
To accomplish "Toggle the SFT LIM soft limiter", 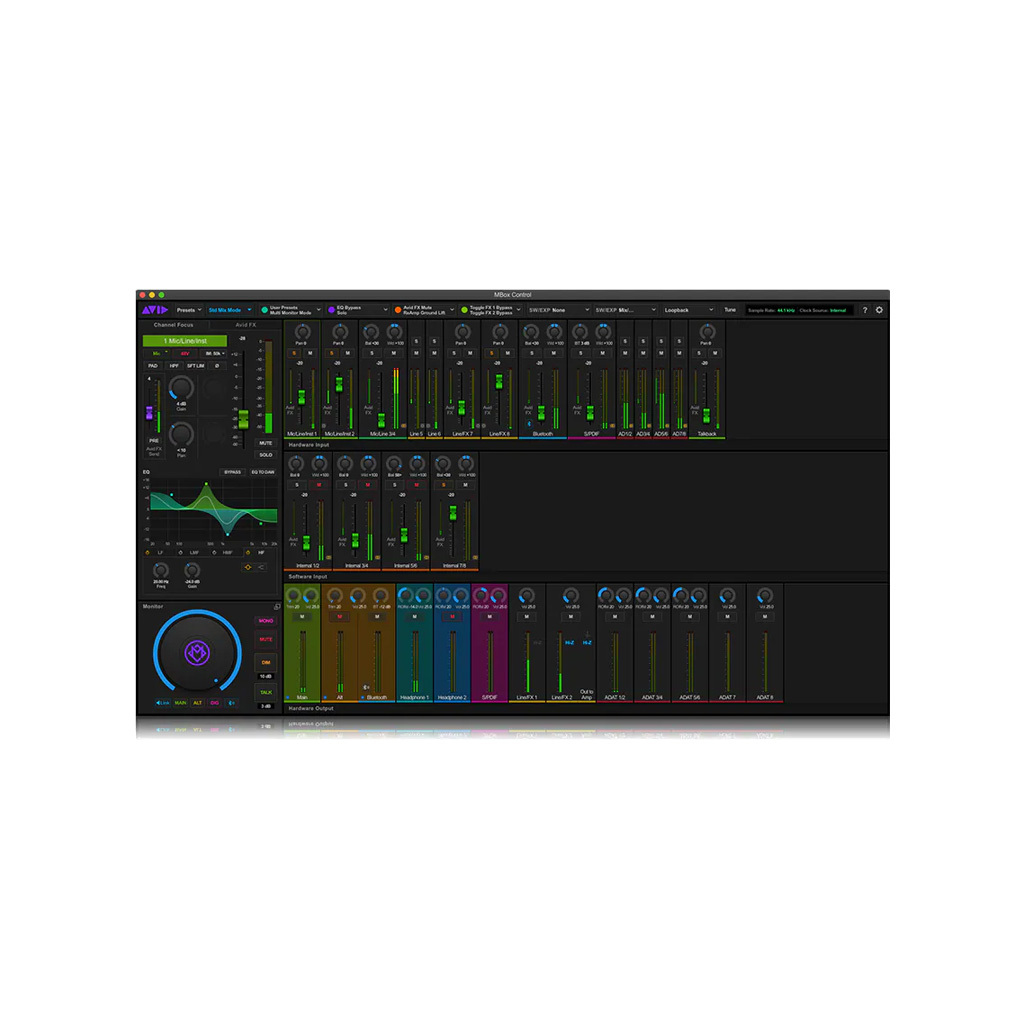I will point(196,366).
